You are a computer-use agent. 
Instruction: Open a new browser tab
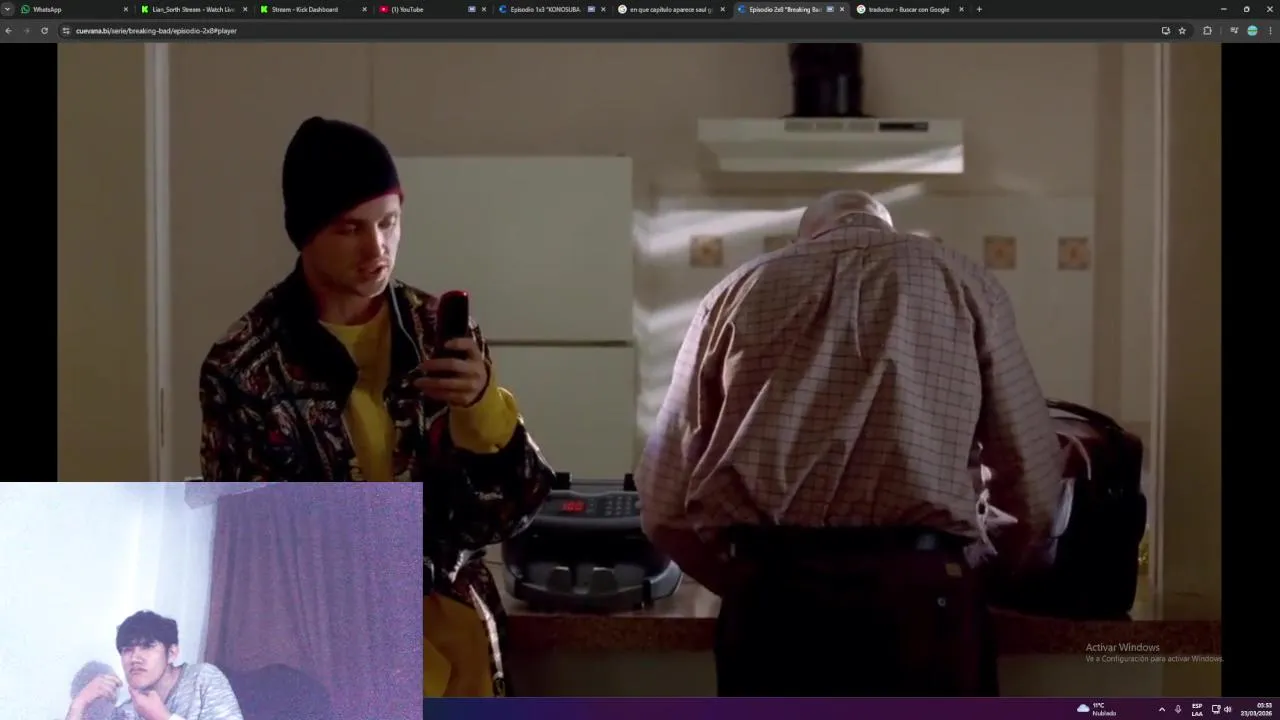click(x=979, y=9)
